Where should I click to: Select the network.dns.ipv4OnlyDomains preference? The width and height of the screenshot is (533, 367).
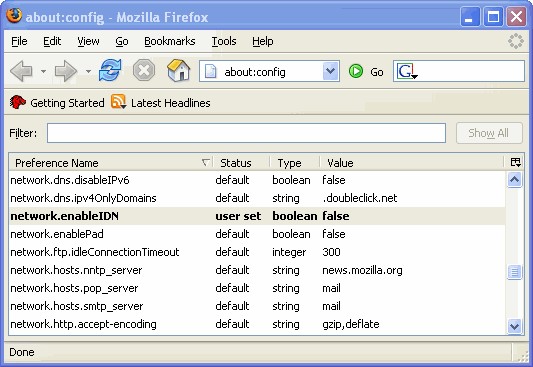257,198
